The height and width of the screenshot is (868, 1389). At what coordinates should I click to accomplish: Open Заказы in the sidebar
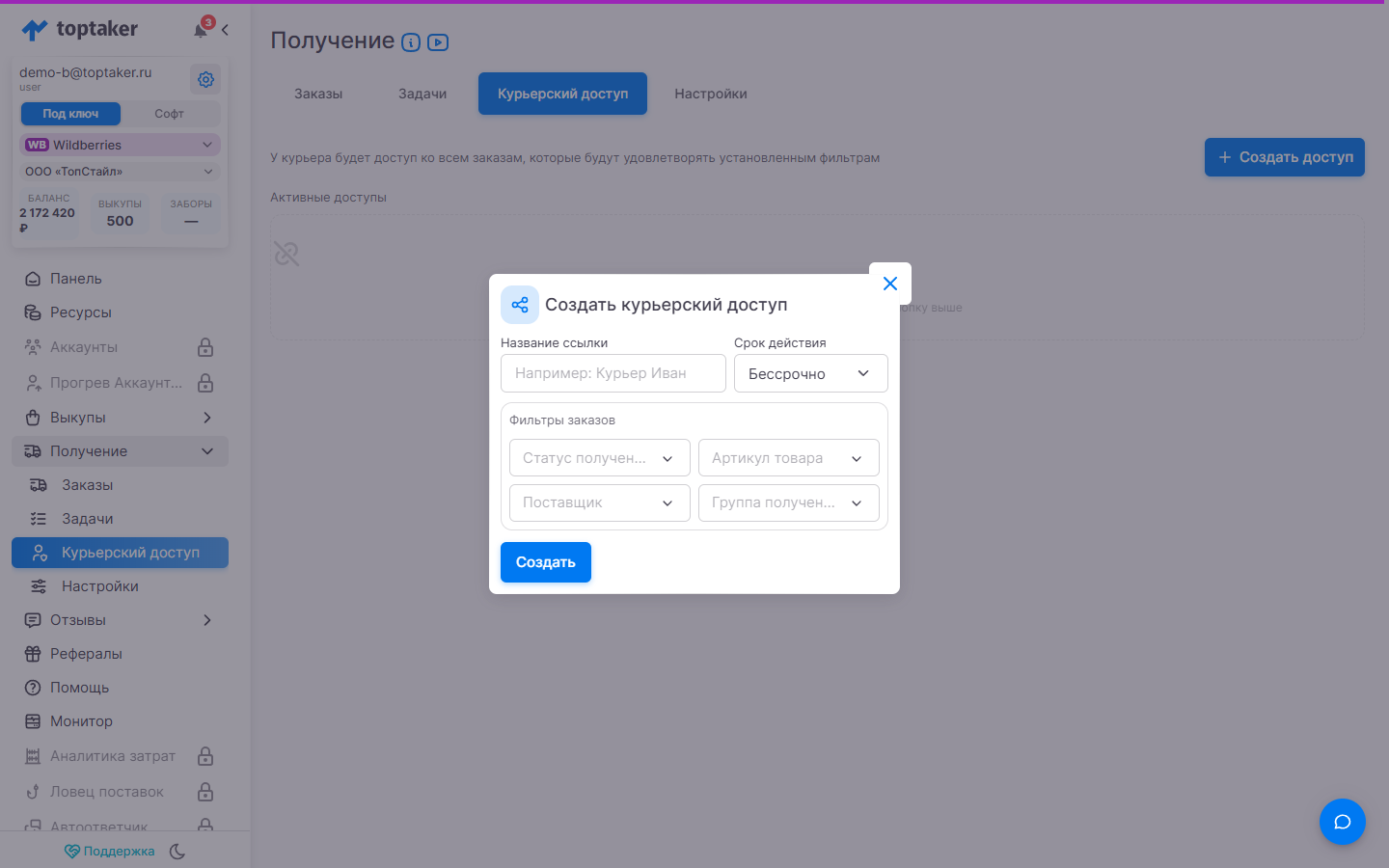click(x=120, y=485)
